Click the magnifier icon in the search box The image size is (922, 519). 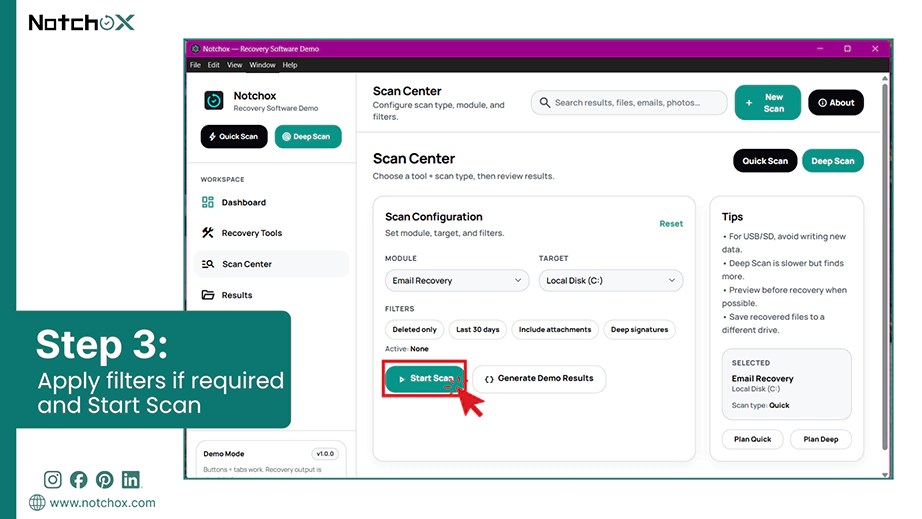tap(545, 102)
